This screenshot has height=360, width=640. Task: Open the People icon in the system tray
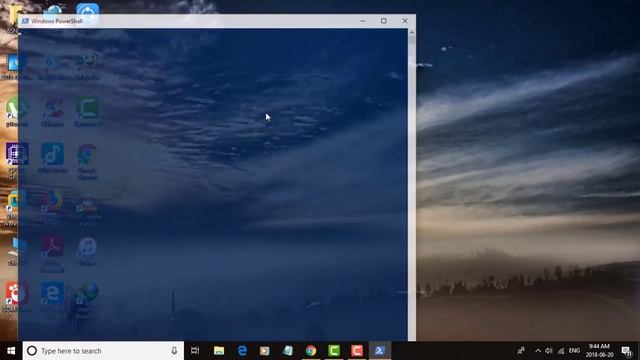click(x=521, y=351)
